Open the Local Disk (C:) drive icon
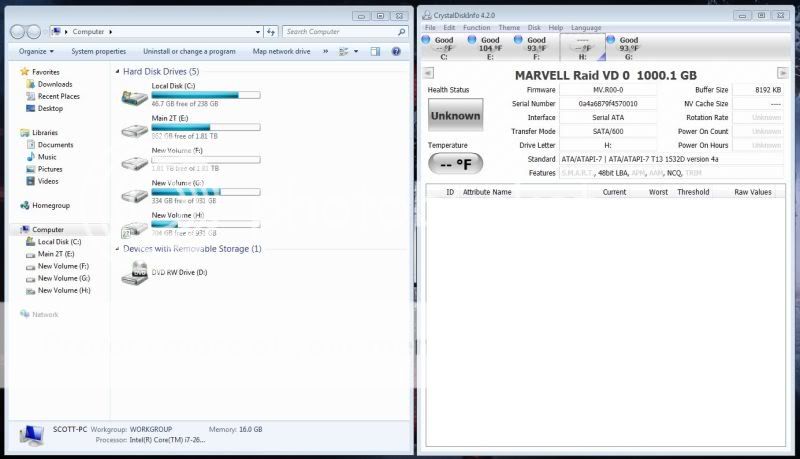 click(x=134, y=96)
